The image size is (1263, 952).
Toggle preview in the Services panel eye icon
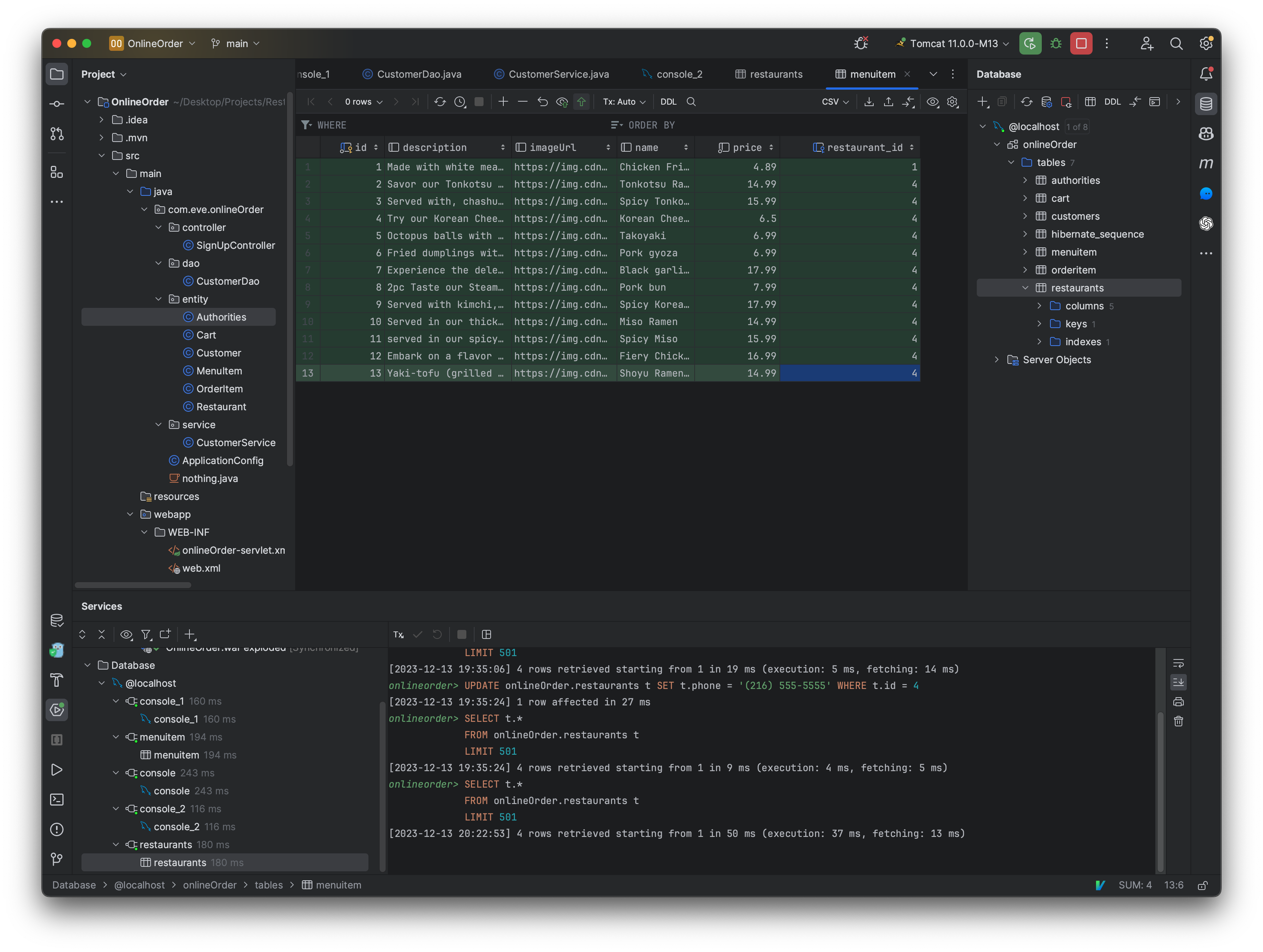126,635
